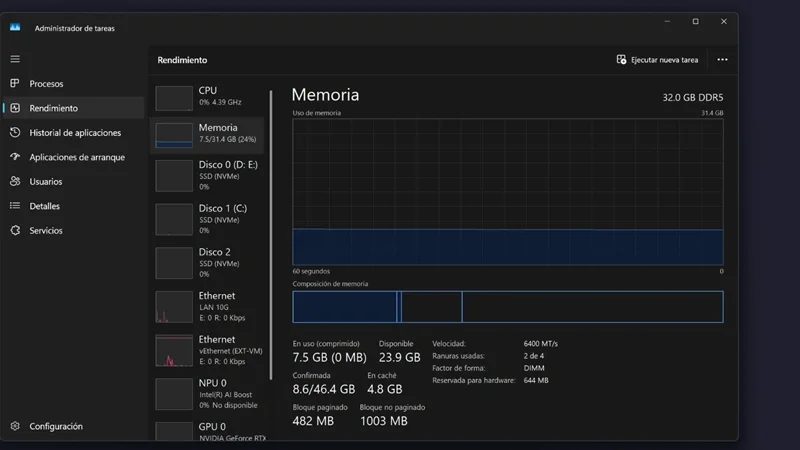This screenshot has height=450, width=800.
Task: Open the three-dots more options menu
Action: pyautogui.click(x=722, y=60)
